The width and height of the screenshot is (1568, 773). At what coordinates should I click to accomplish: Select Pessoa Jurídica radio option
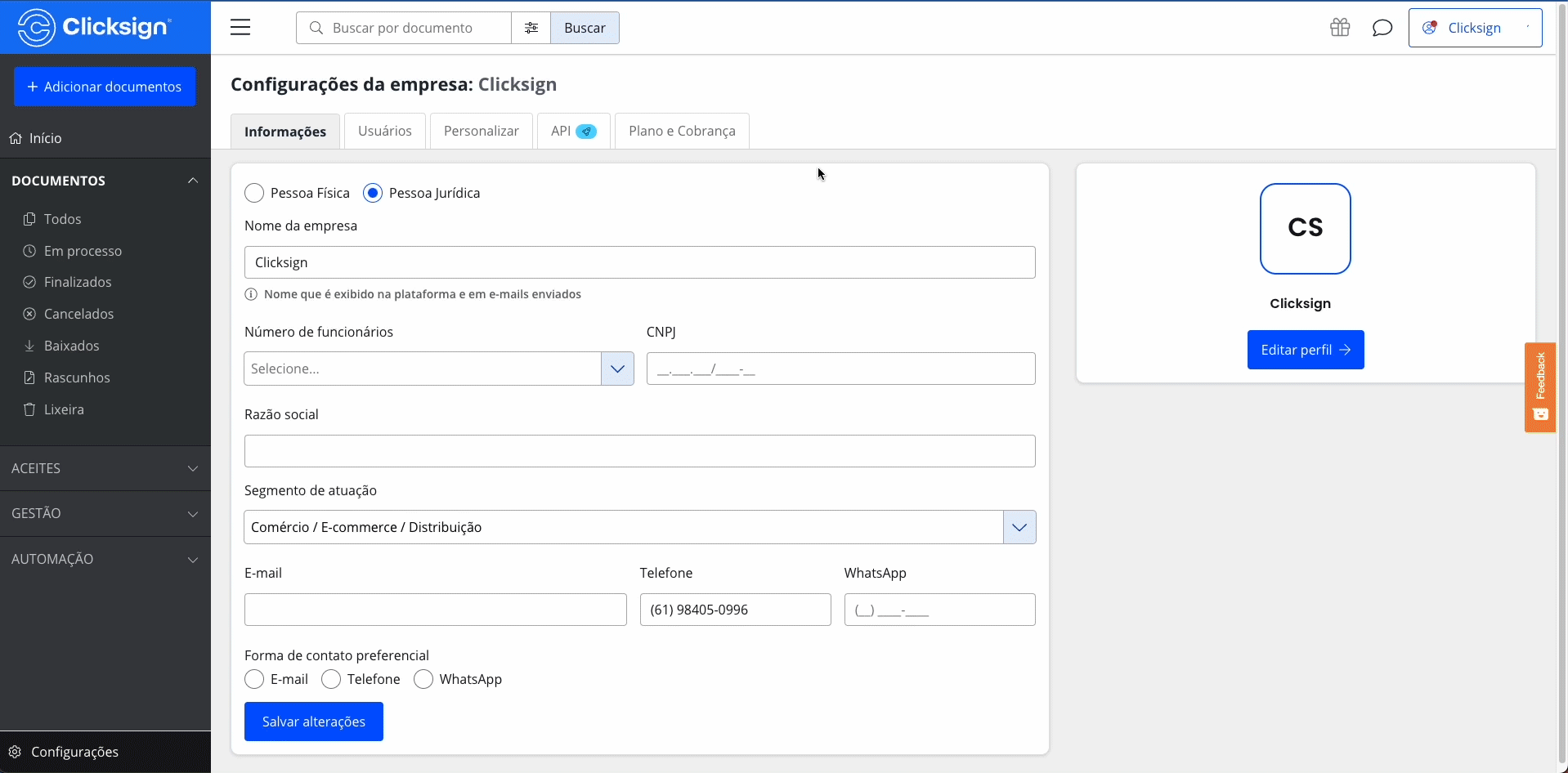(x=373, y=193)
